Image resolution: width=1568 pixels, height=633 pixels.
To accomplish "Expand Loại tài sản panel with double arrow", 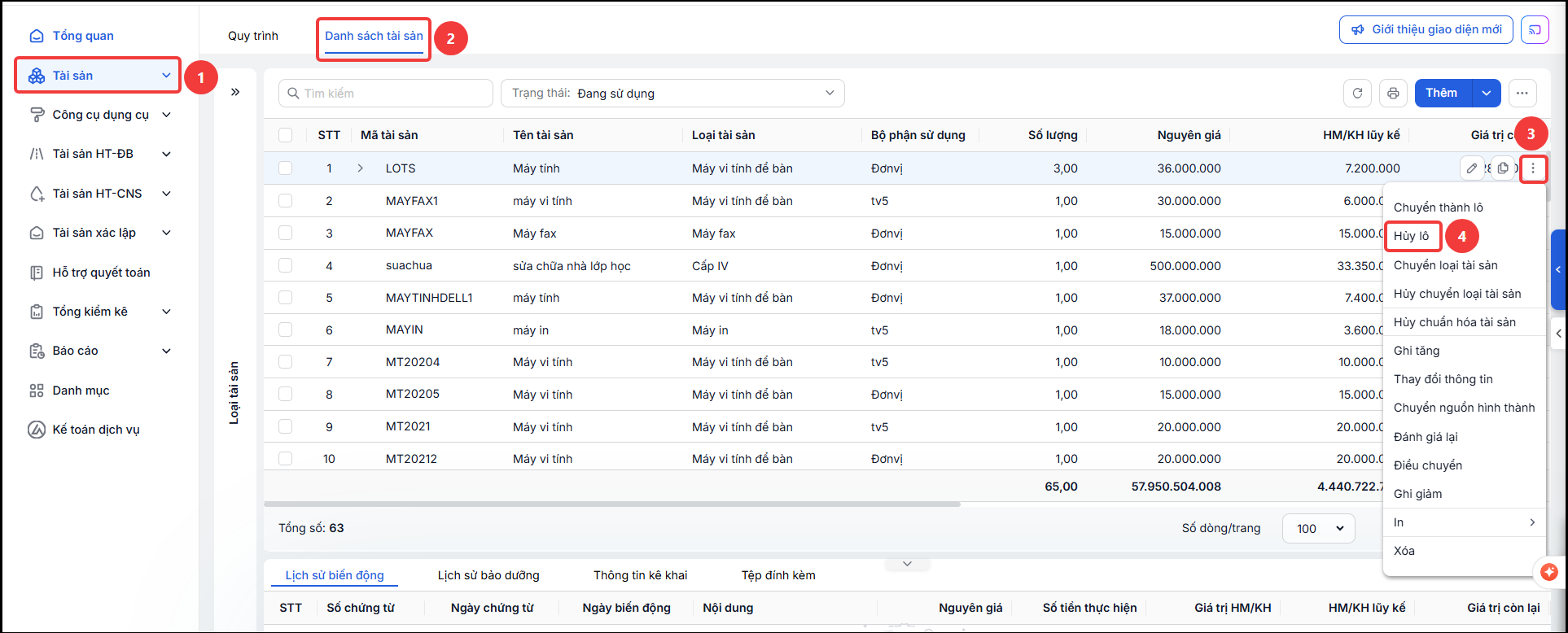I will coord(235,92).
